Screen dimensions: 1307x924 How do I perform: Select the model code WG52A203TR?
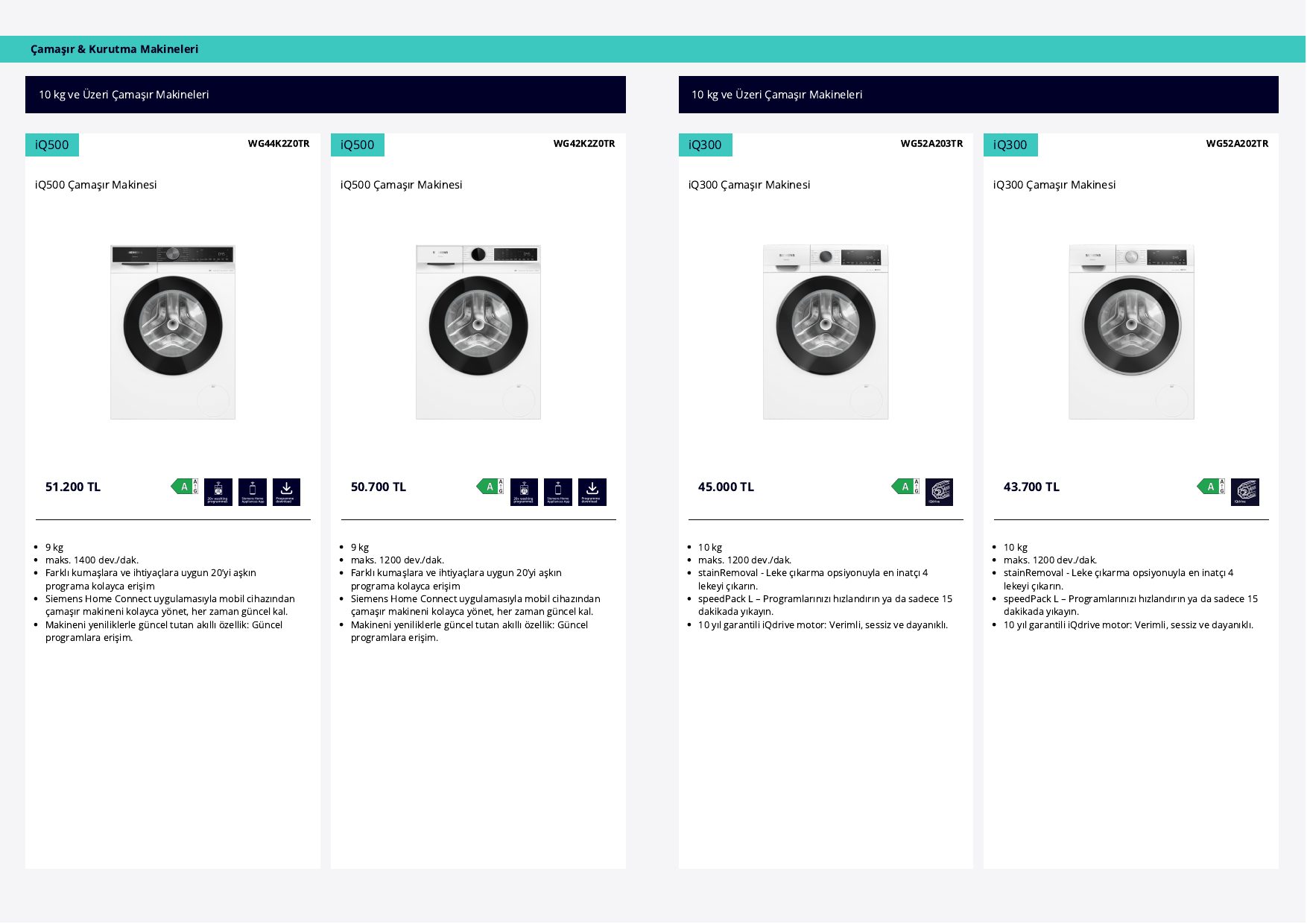(931, 144)
